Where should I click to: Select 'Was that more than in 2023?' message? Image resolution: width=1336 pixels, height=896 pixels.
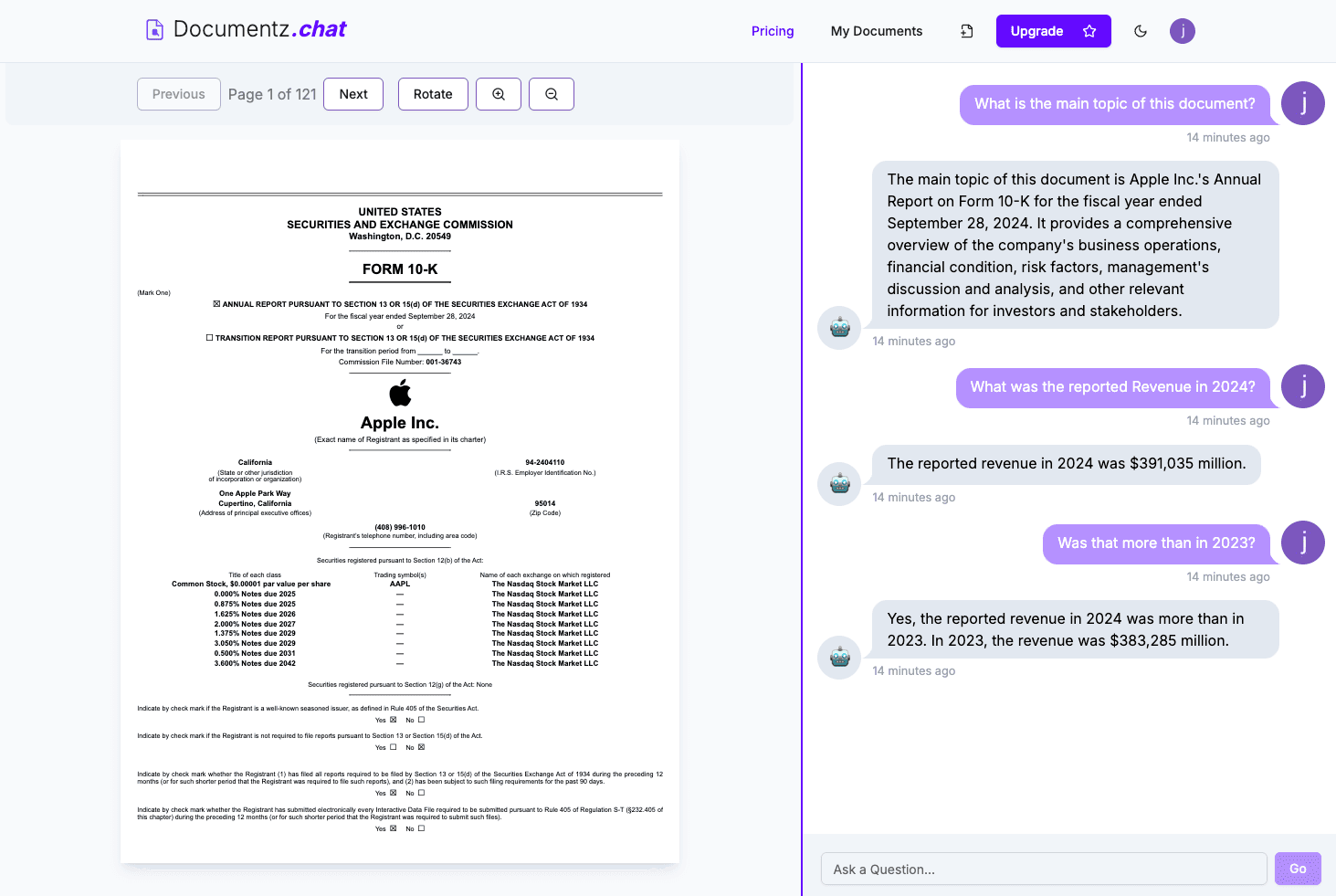point(1156,543)
